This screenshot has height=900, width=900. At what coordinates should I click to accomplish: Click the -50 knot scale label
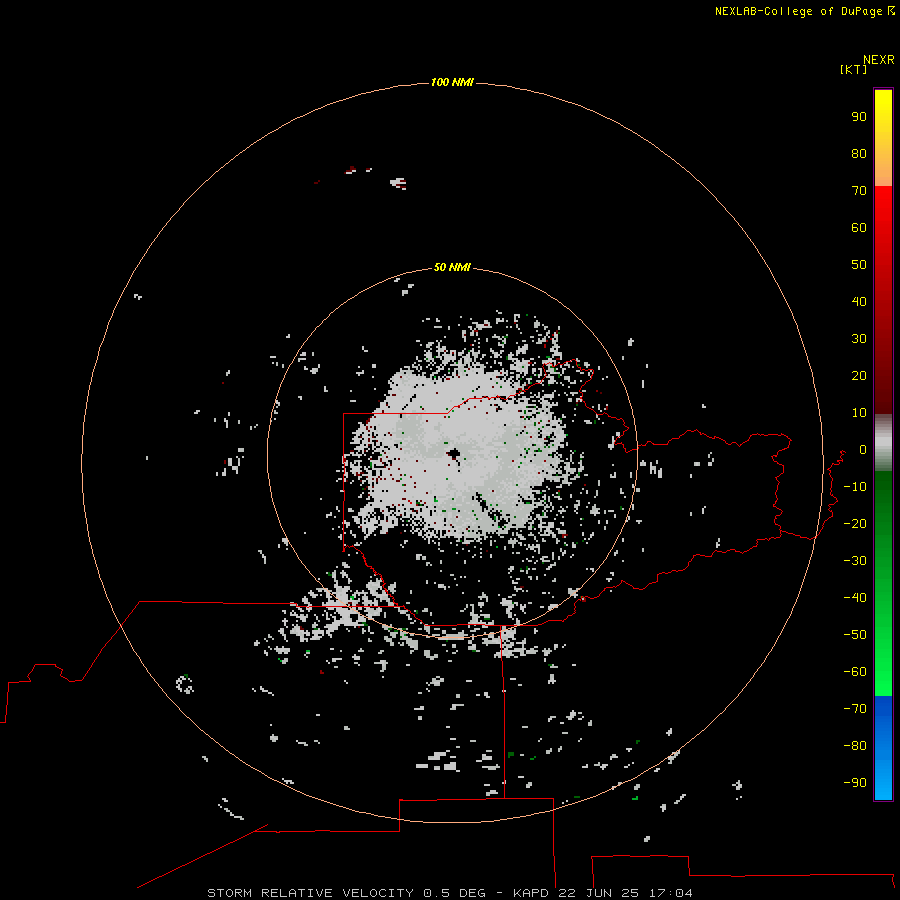(855, 634)
